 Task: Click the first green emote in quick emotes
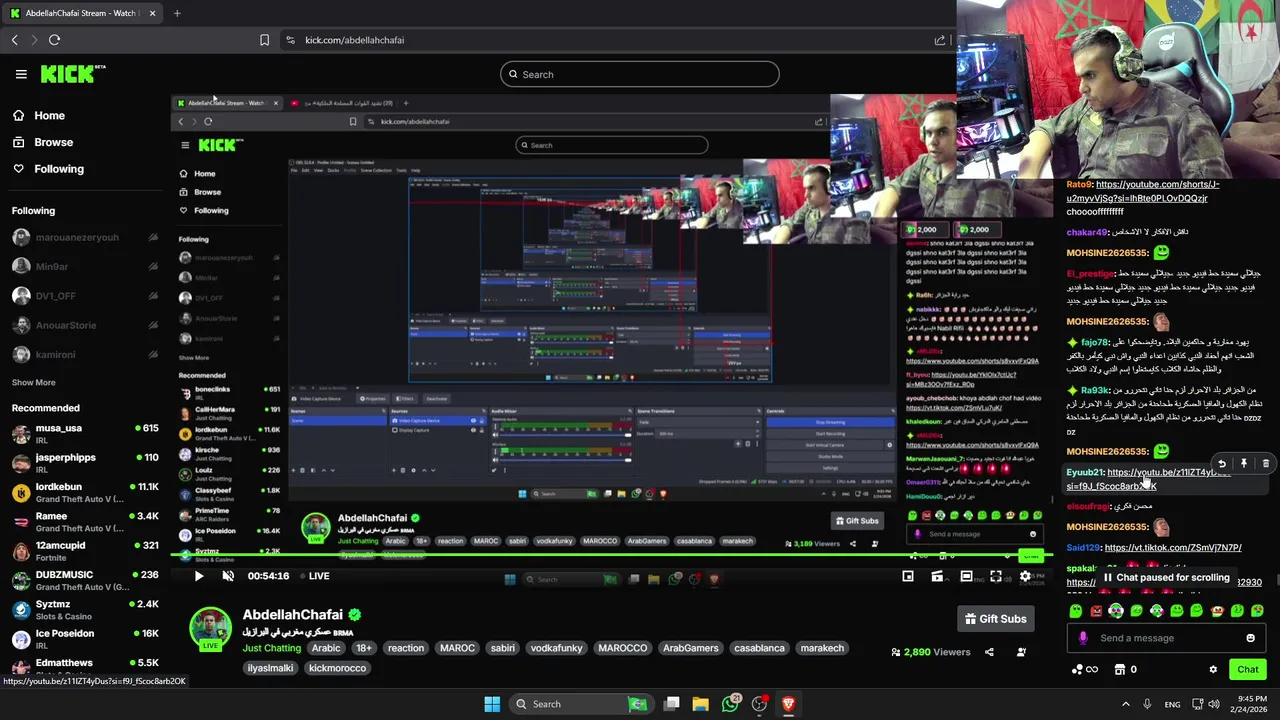tap(1076, 611)
